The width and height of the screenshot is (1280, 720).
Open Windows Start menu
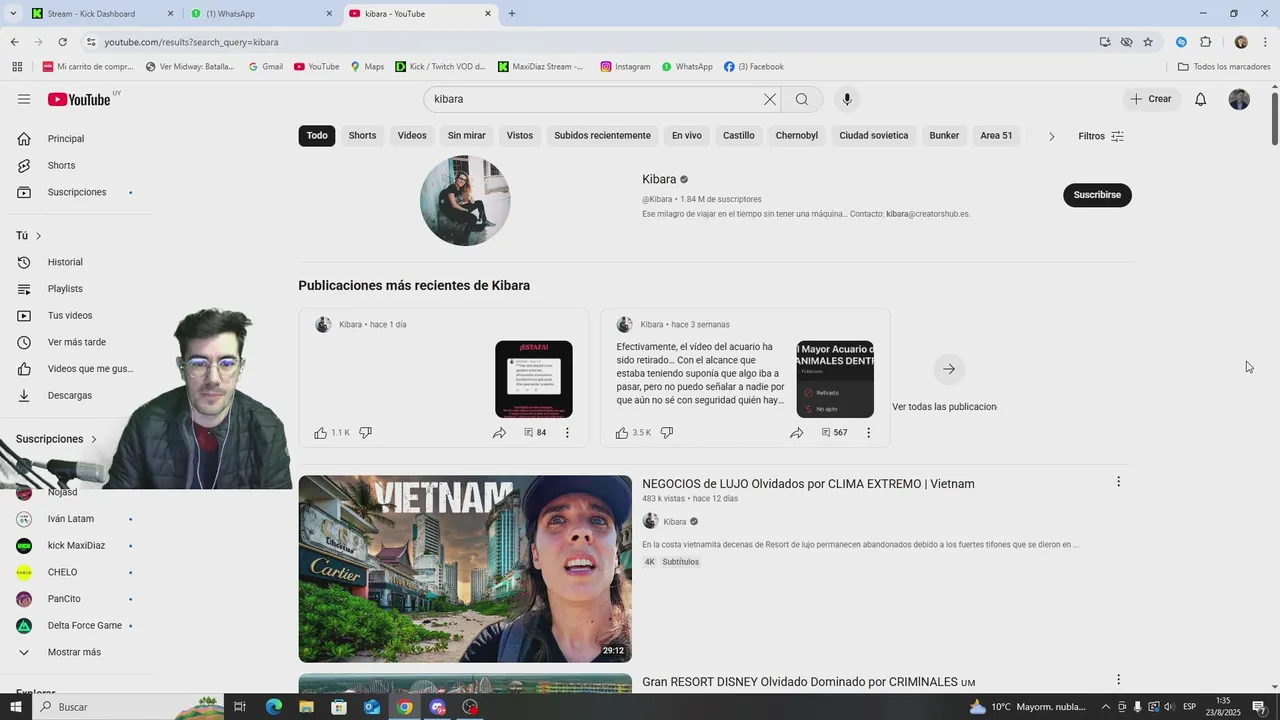coord(15,707)
